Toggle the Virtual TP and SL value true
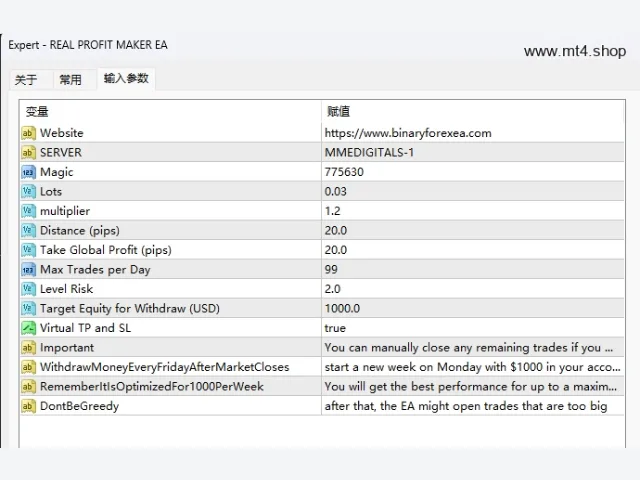Screen dimensions: 640x480 coord(335,328)
